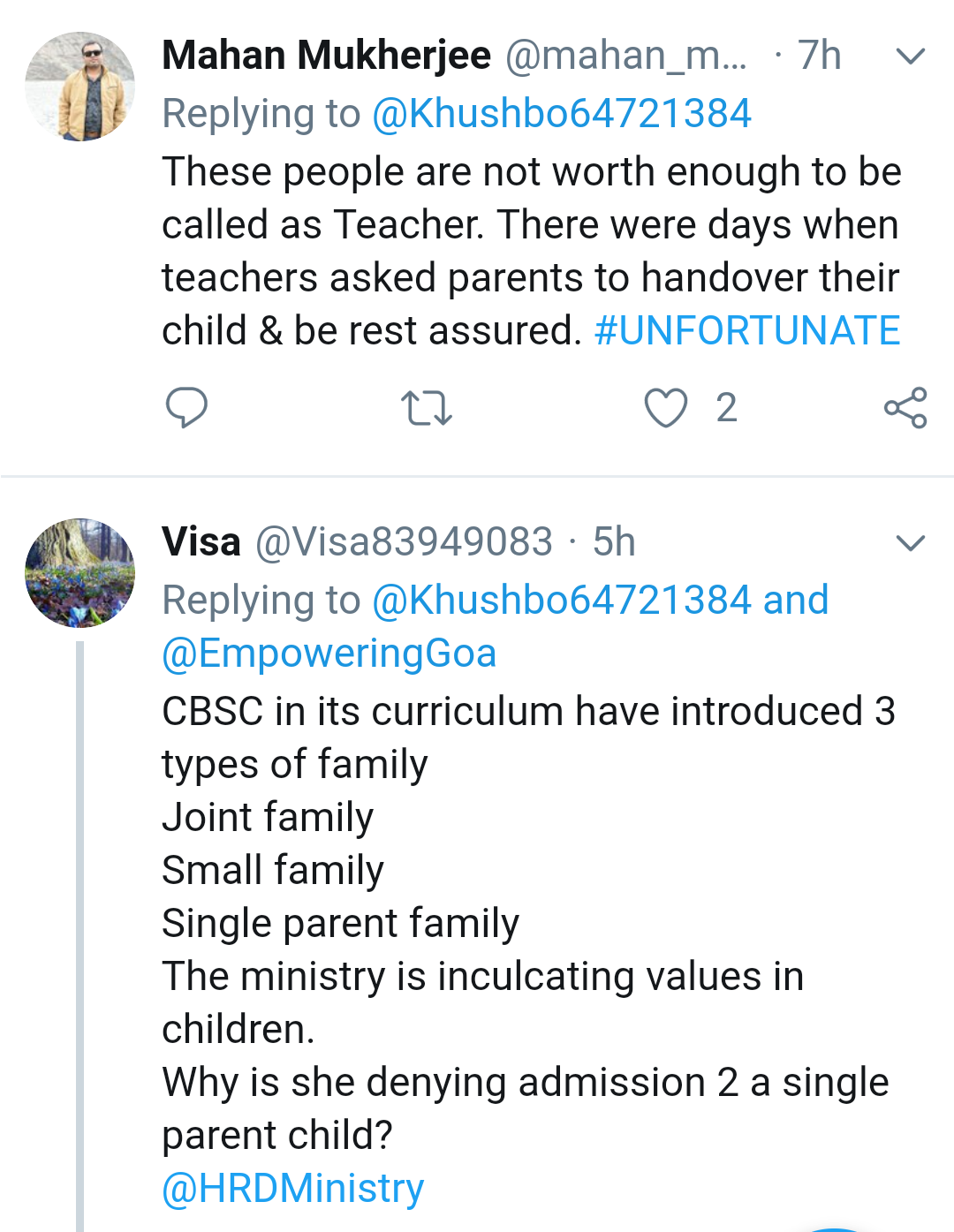Screen dimensions: 954x1232
Task: Open the @Visa83949083 handle
Action: (404, 542)
